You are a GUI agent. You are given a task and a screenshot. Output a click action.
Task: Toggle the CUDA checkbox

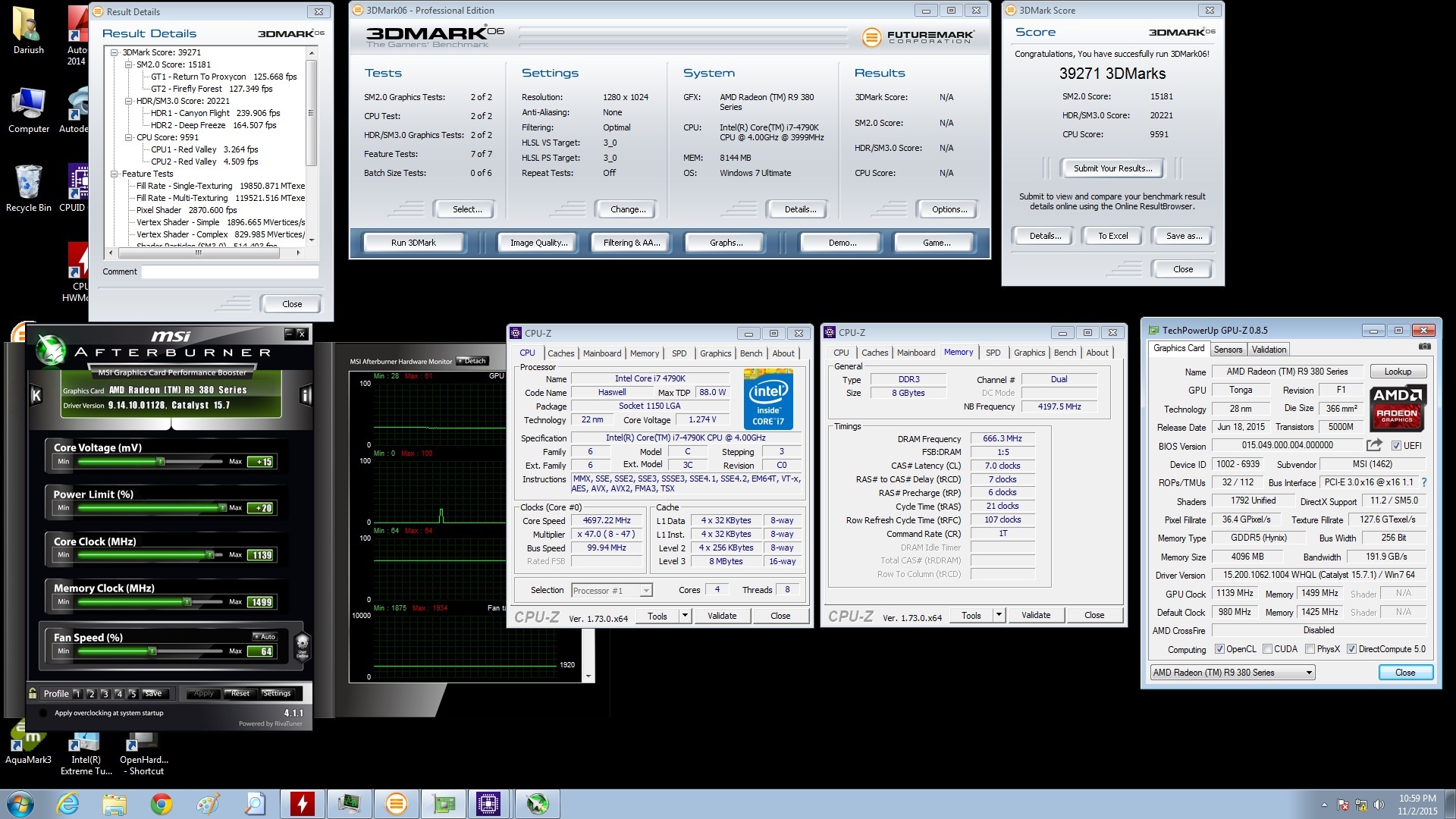pos(1267,649)
